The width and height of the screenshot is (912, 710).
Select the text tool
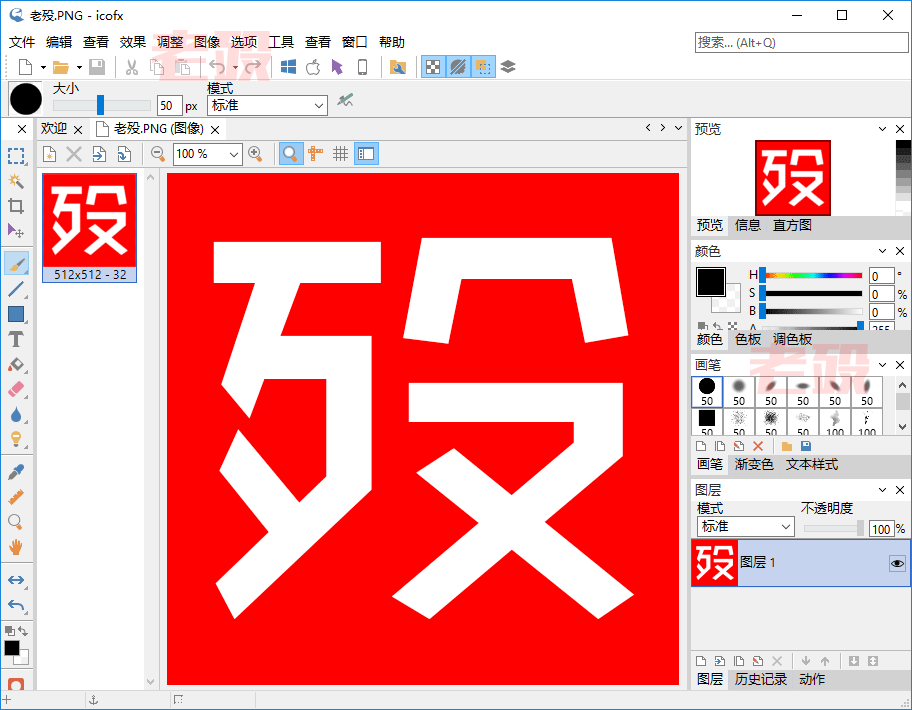(x=16, y=339)
